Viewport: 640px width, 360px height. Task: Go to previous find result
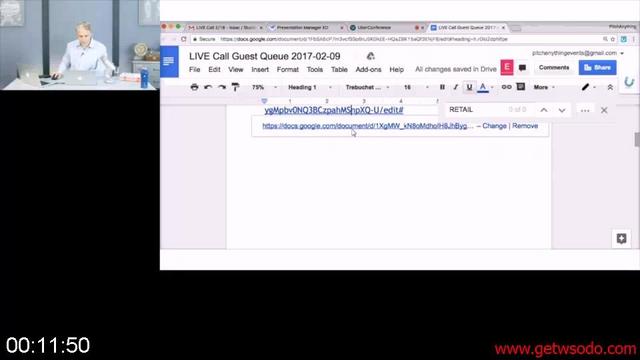pos(544,110)
